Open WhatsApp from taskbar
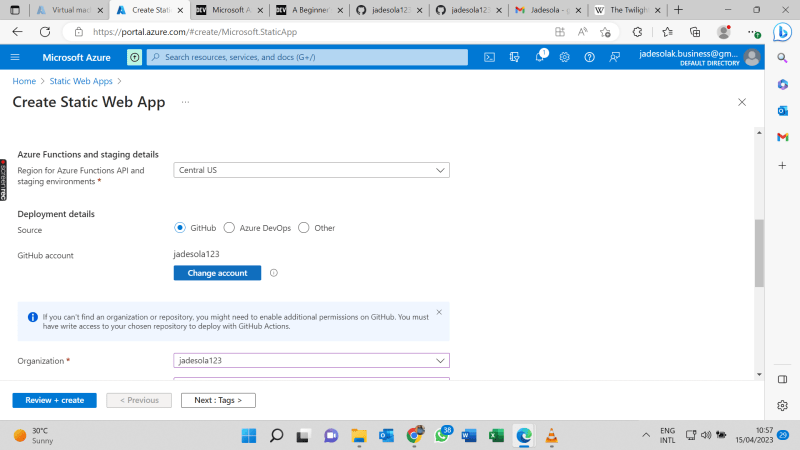The height and width of the screenshot is (450, 800). pyautogui.click(x=442, y=435)
